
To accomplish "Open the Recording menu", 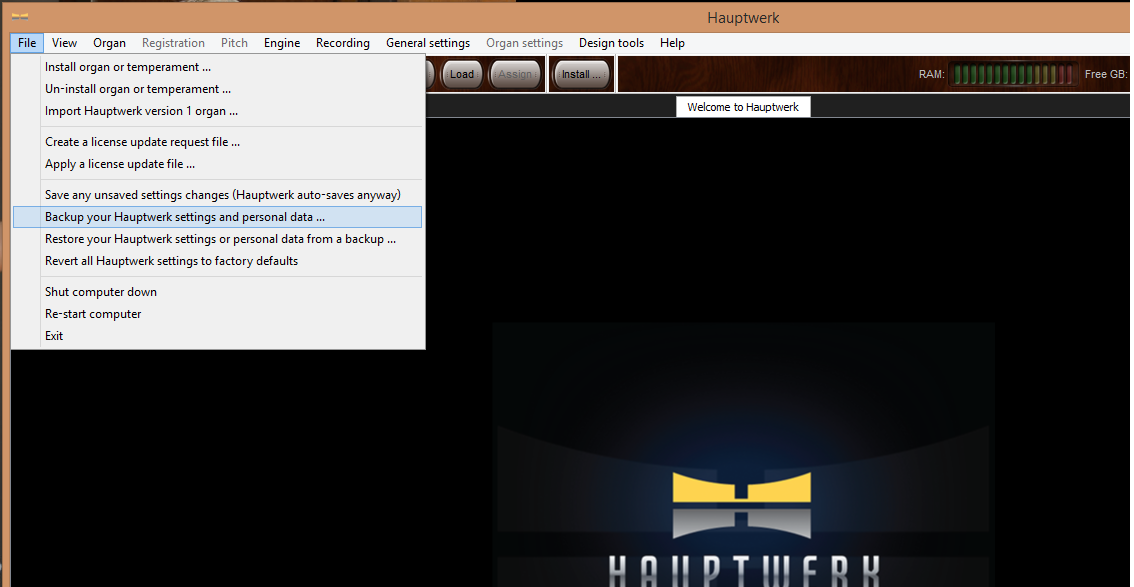I will coord(343,43).
